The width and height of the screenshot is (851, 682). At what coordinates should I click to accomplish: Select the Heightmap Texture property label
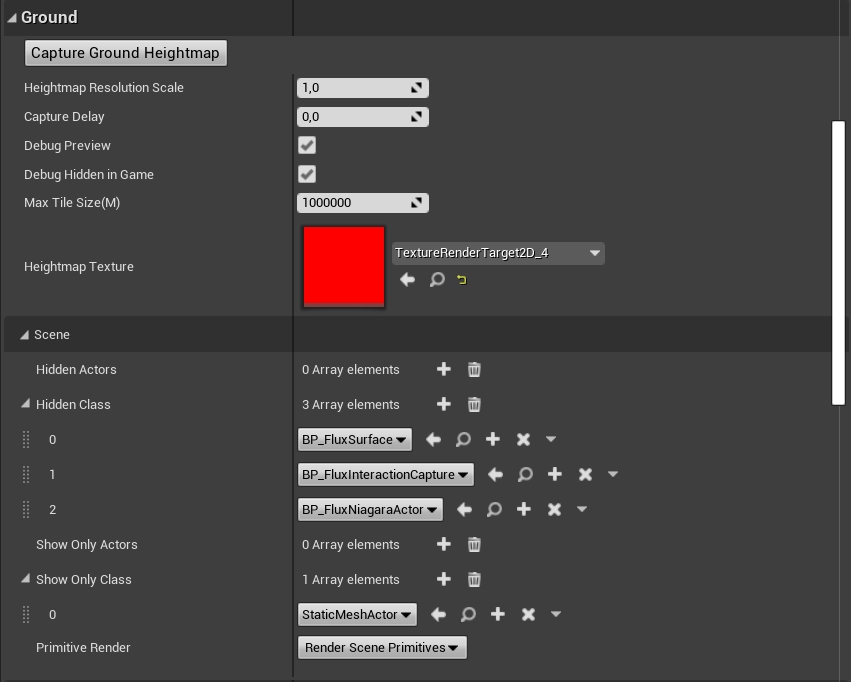click(x=79, y=266)
